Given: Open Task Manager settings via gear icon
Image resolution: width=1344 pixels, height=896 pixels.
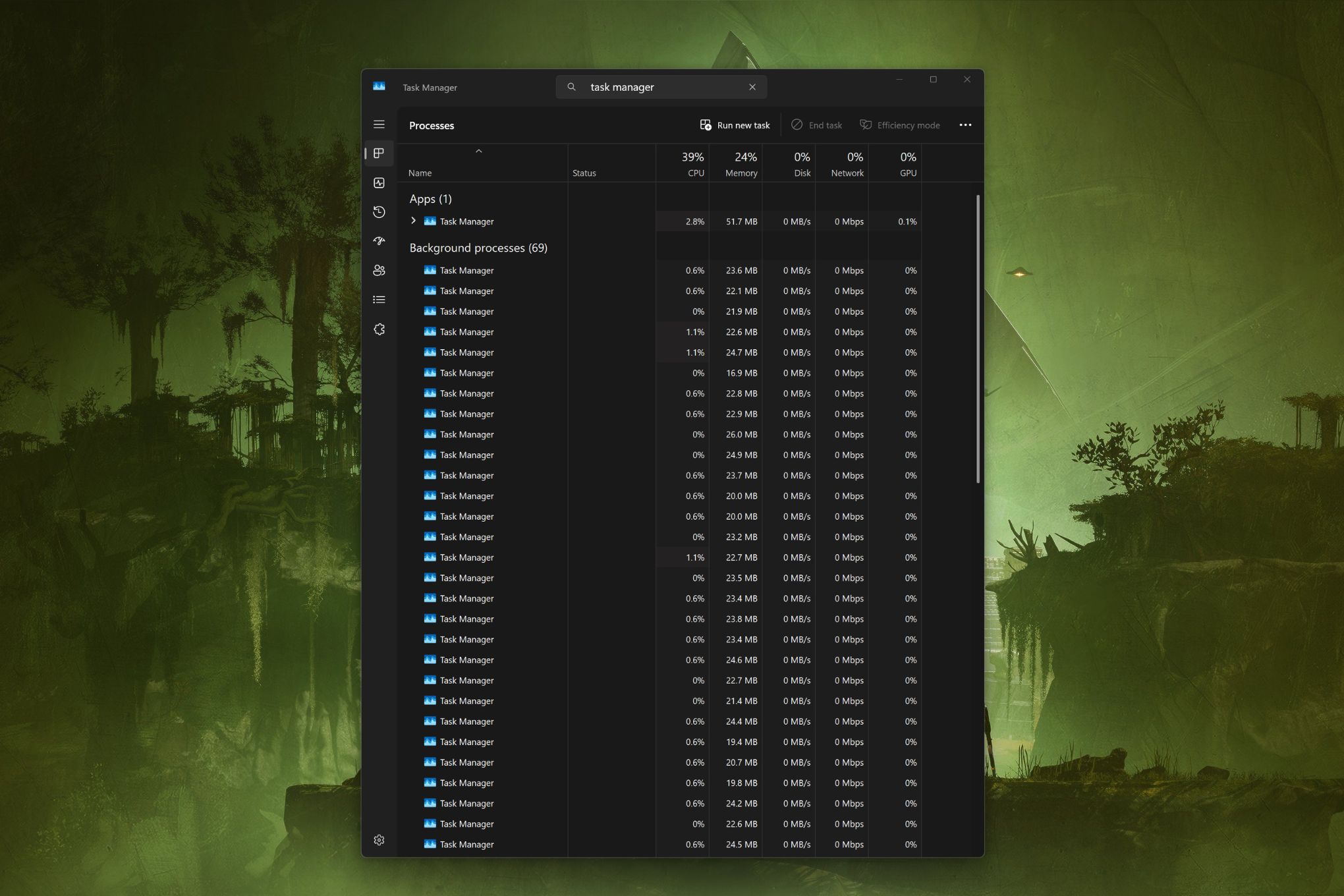Looking at the screenshot, I should [x=379, y=840].
